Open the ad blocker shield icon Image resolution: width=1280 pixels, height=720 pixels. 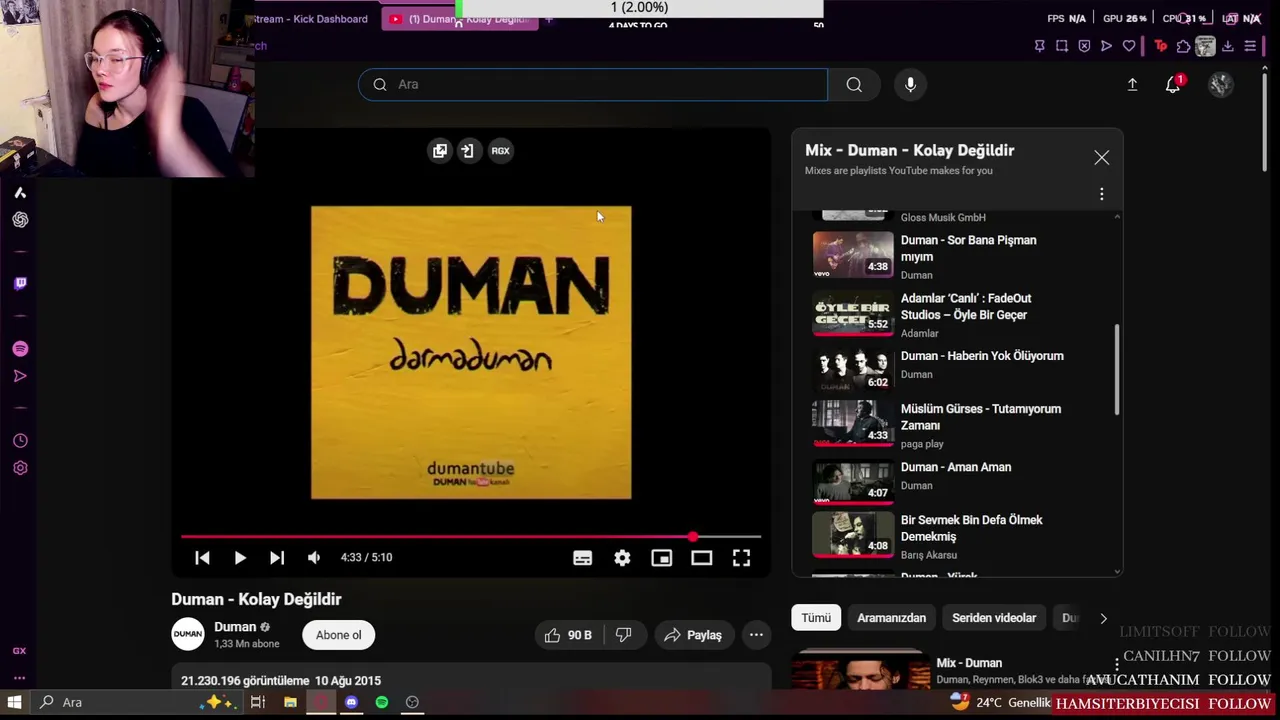pos(1084,46)
